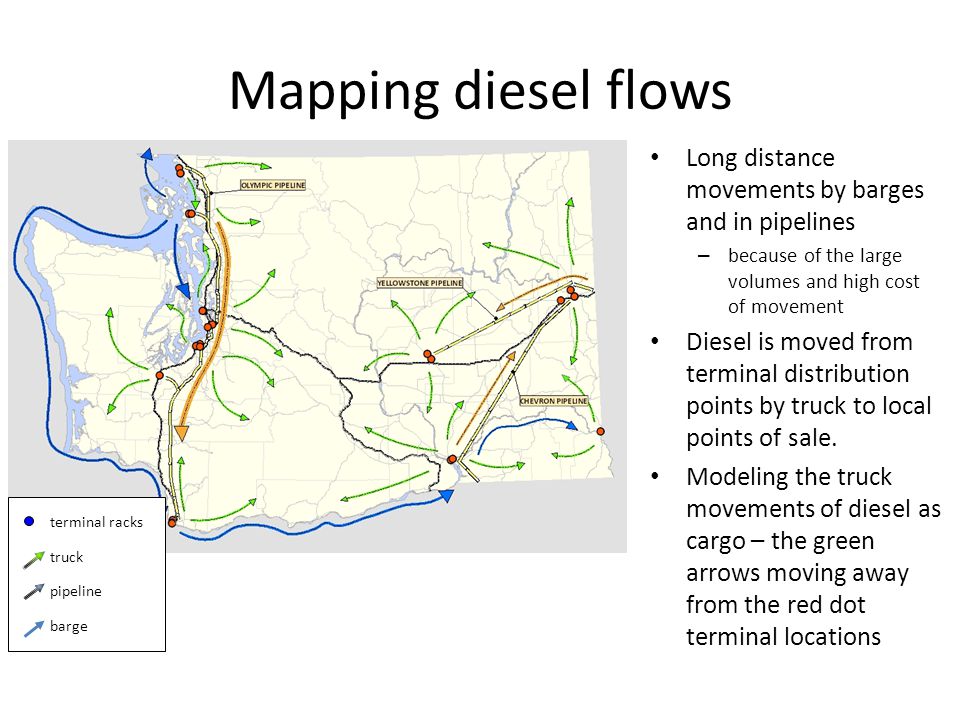
Task: Click the green truck arrow legend icon
Action: point(34,559)
